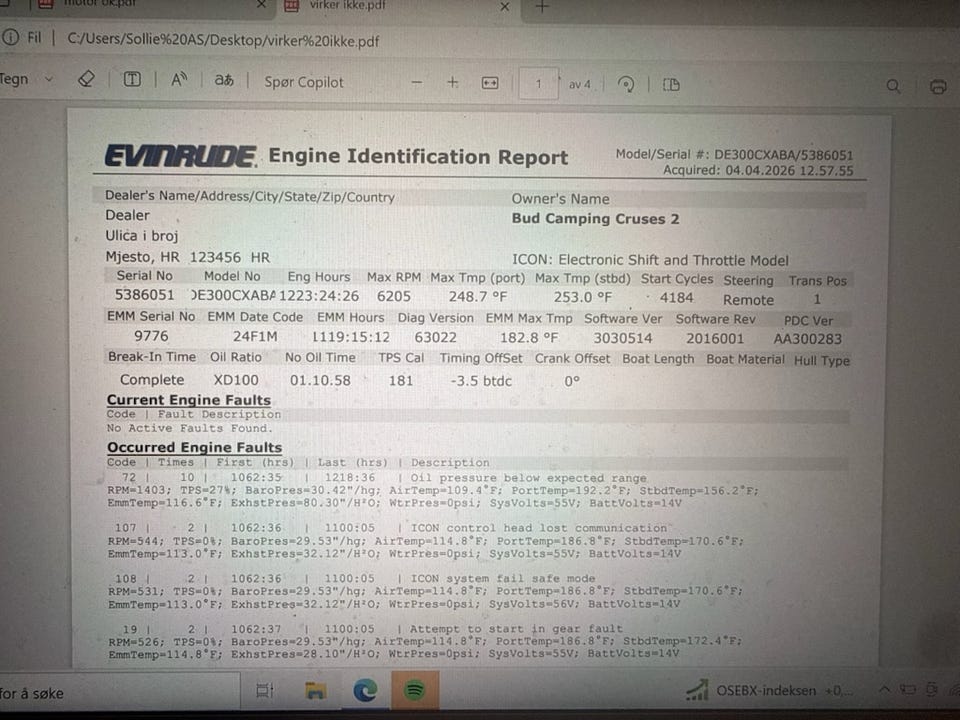Click the PDC Ver value AA300283
This screenshot has height=720, width=960.
[808, 339]
